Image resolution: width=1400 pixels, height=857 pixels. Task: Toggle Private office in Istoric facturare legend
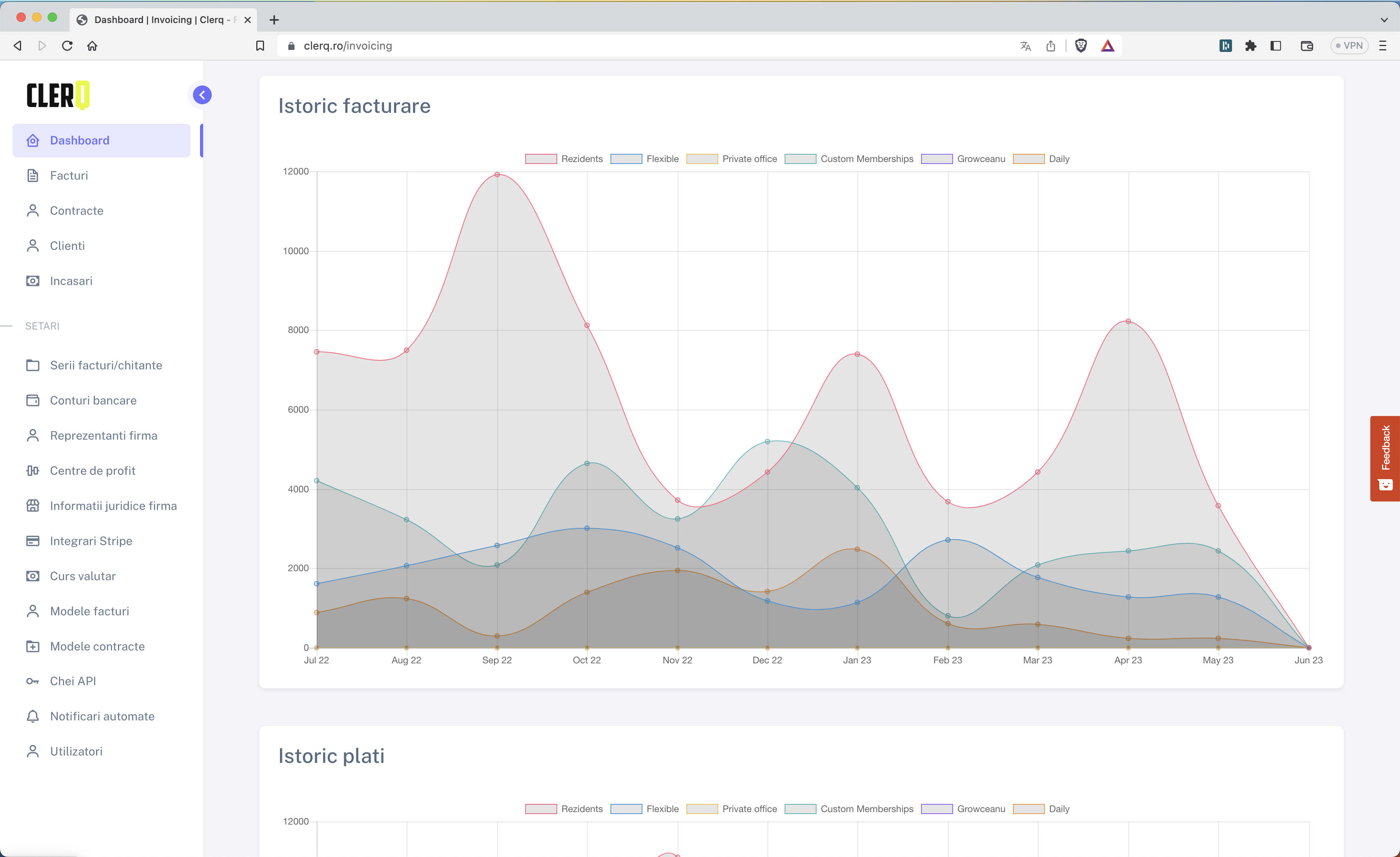pos(731,159)
